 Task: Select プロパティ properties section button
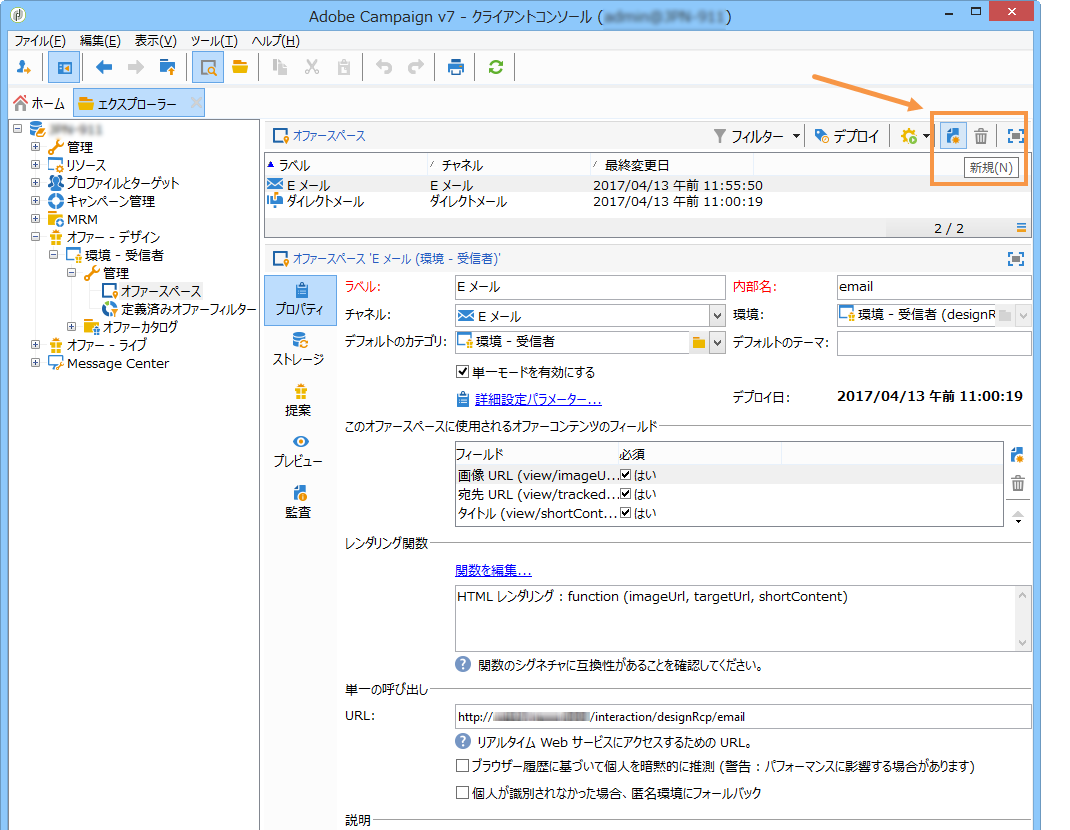[x=300, y=299]
